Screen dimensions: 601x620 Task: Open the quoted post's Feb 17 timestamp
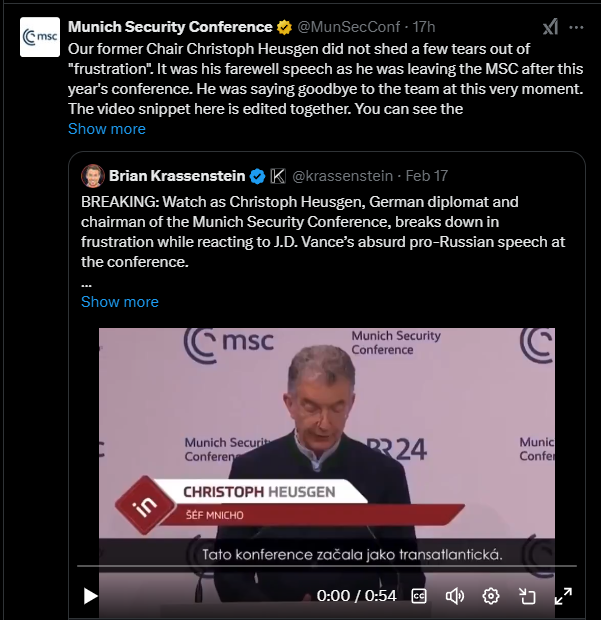(427, 176)
